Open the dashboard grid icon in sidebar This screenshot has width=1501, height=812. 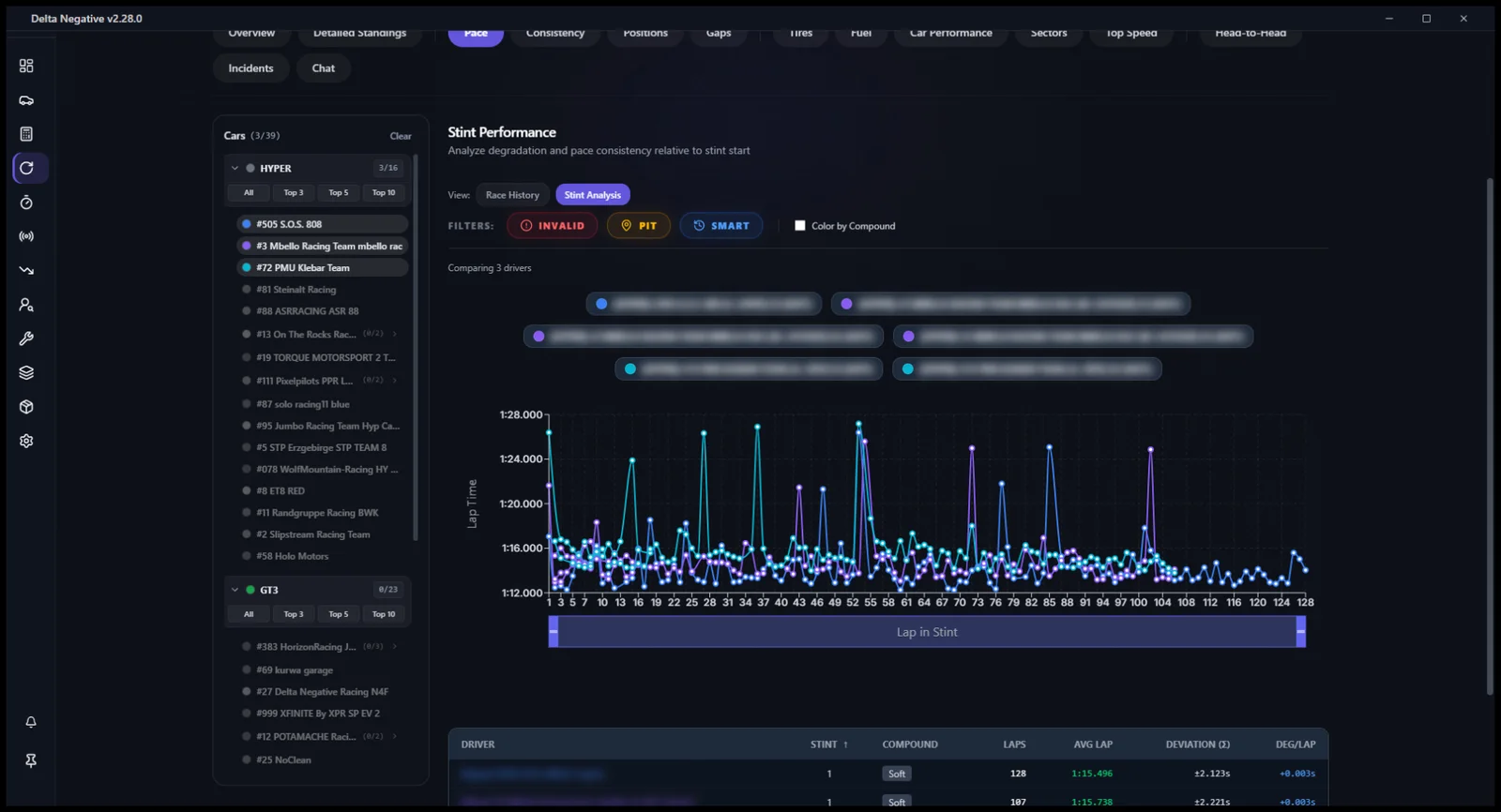26,66
